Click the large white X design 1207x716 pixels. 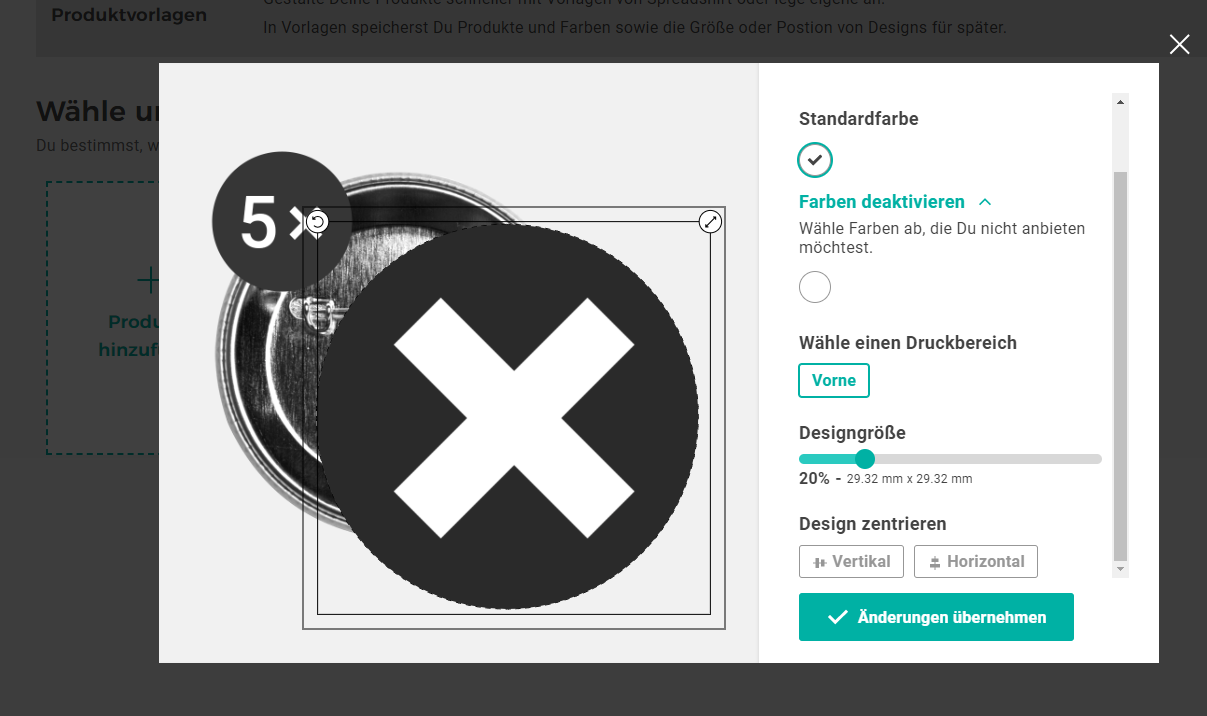[514, 418]
